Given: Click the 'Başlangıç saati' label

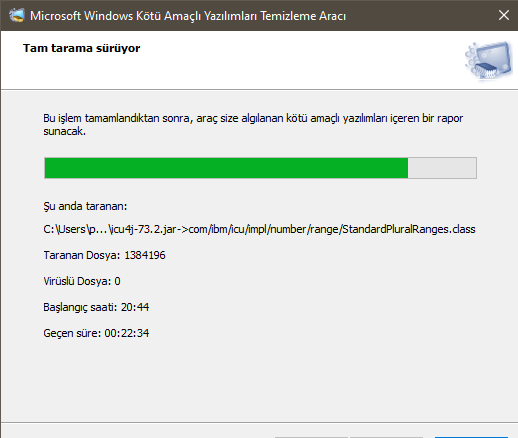Looking at the screenshot, I should [x=80, y=307].
